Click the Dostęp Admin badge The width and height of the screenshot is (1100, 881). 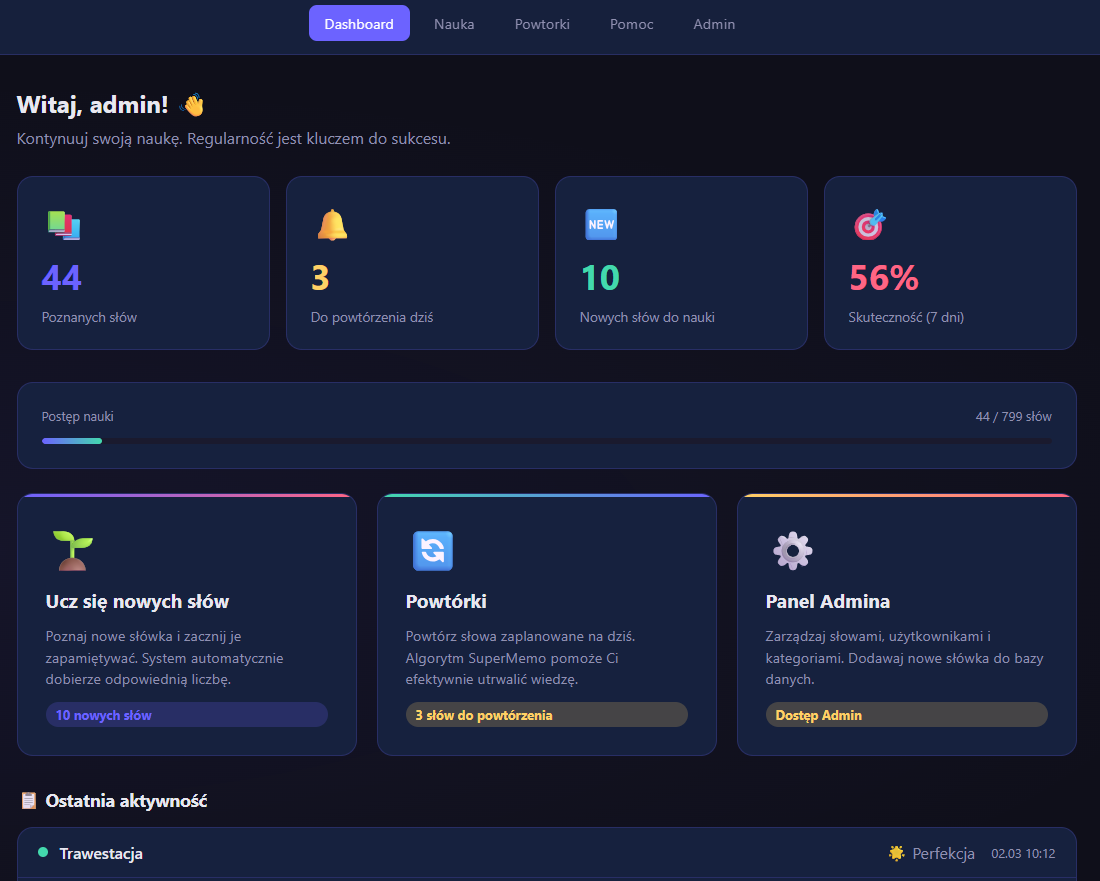906,715
